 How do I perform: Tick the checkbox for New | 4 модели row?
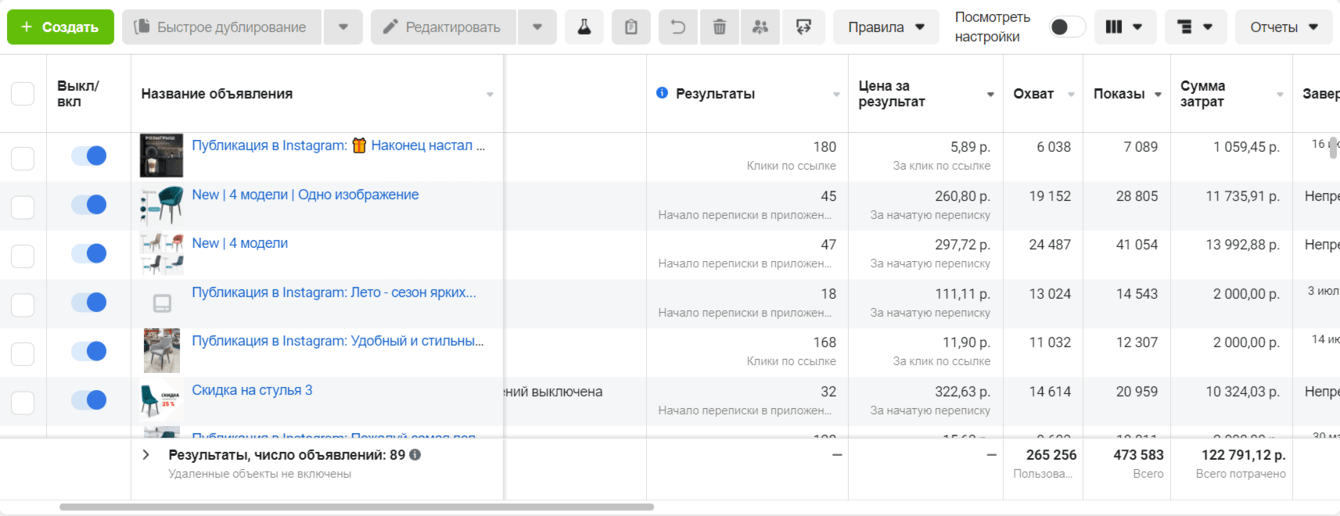pos(22,255)
